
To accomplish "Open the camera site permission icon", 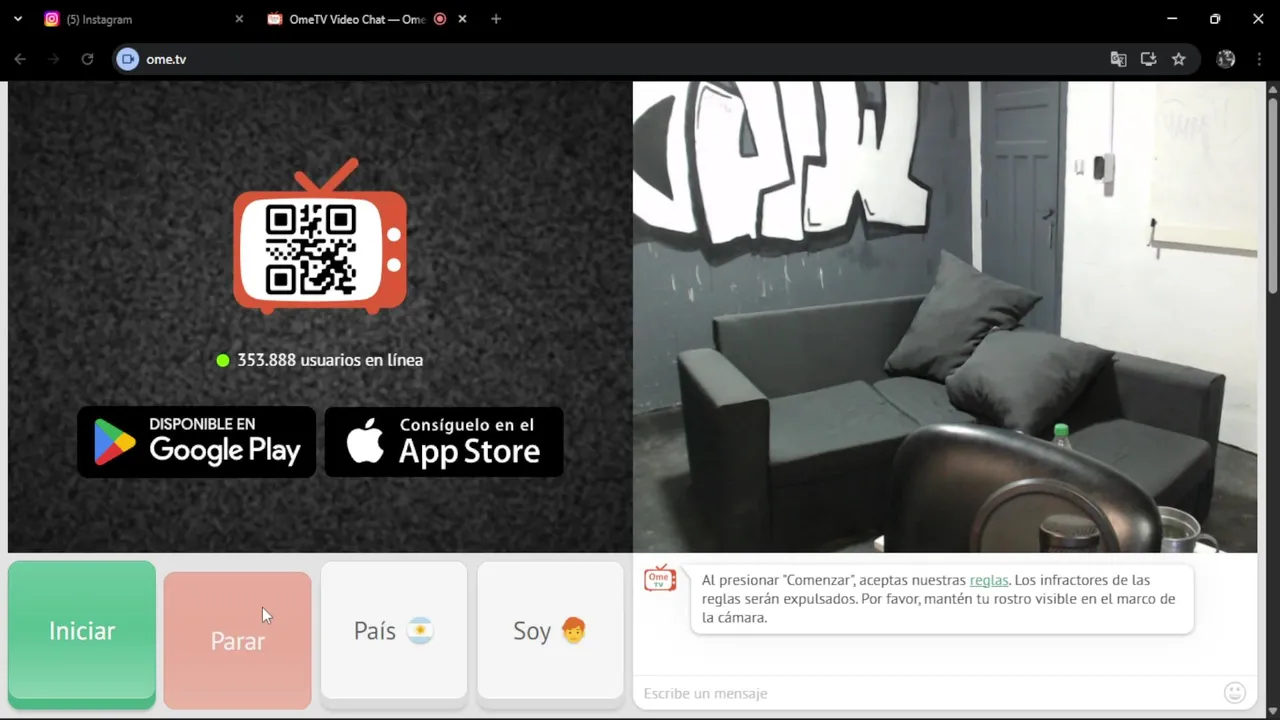I will click(127, 59).
